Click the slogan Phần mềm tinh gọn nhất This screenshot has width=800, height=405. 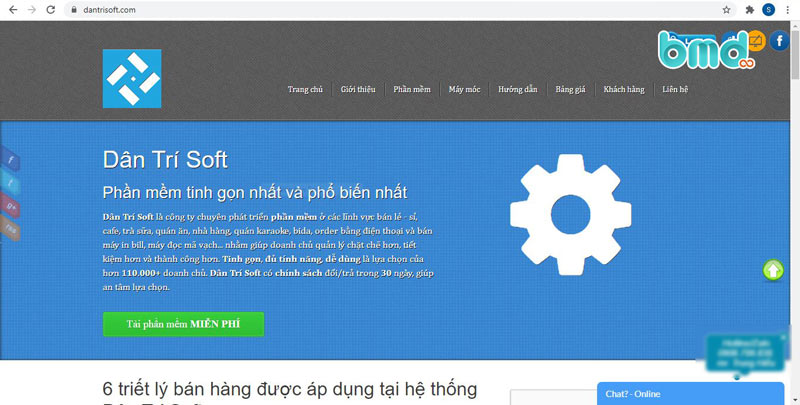pos(255,192)
